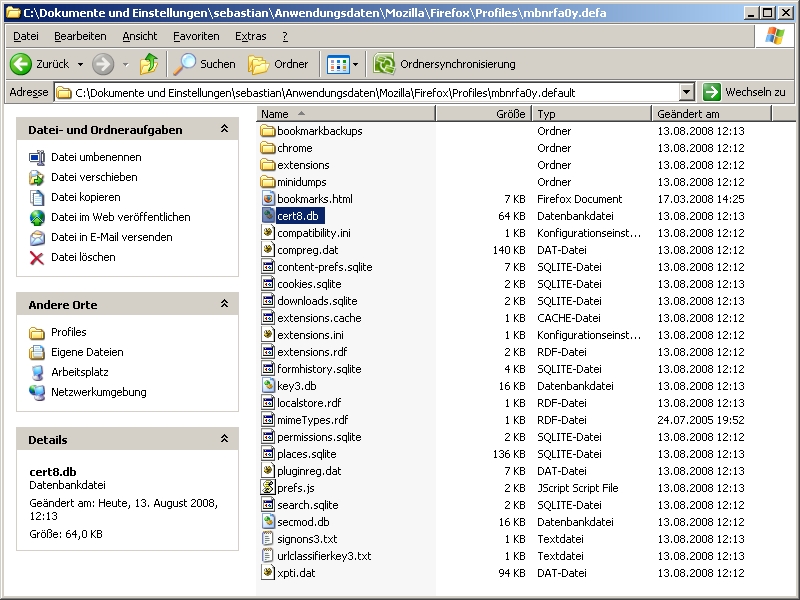Open the Datei menu

point(26,36)
